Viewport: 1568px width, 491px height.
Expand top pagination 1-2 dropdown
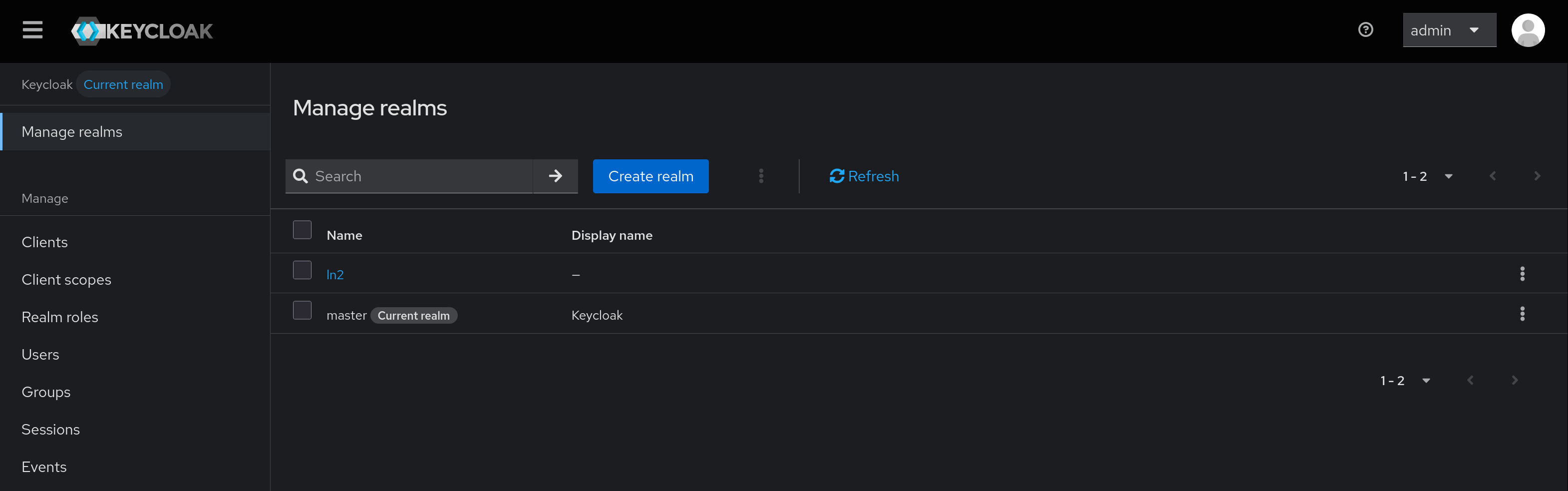(1427, 176)
